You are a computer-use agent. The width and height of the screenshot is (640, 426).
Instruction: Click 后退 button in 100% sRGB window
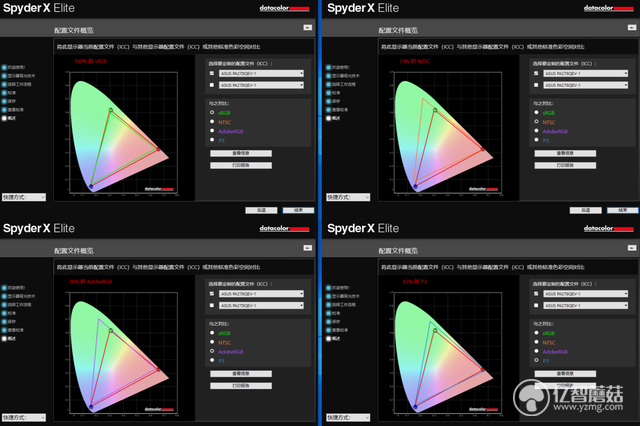click(x=261, y=210)
